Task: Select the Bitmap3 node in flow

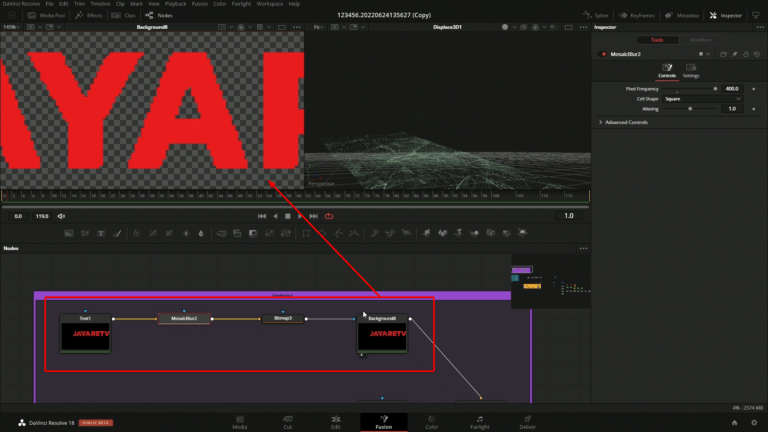Action: [x=283, y=318]
